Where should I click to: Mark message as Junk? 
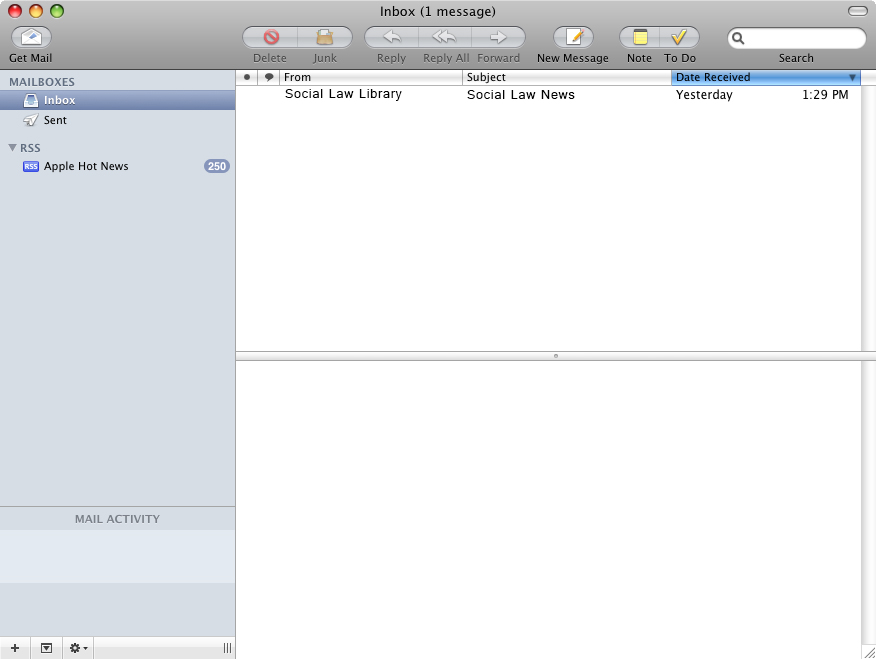coord(325,37)
